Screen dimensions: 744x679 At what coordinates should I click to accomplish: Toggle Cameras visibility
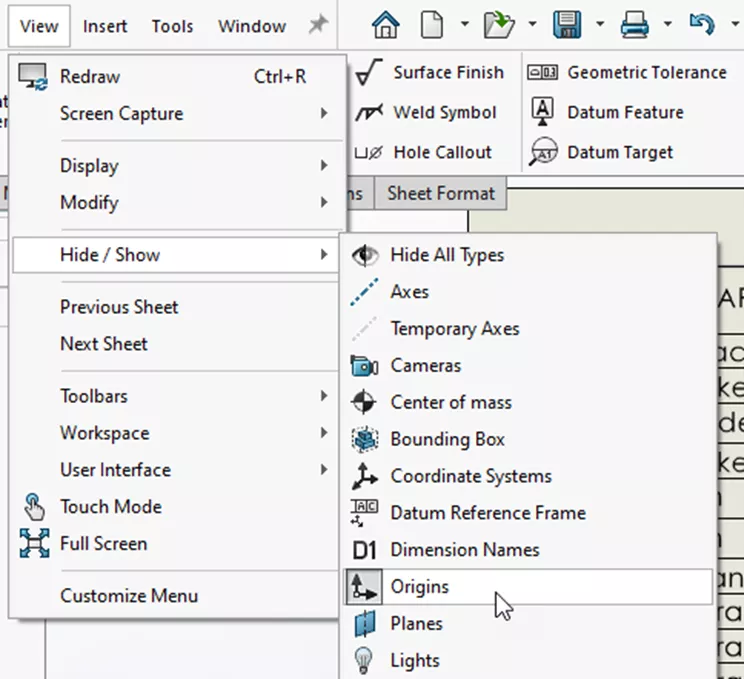pos(527,366)
